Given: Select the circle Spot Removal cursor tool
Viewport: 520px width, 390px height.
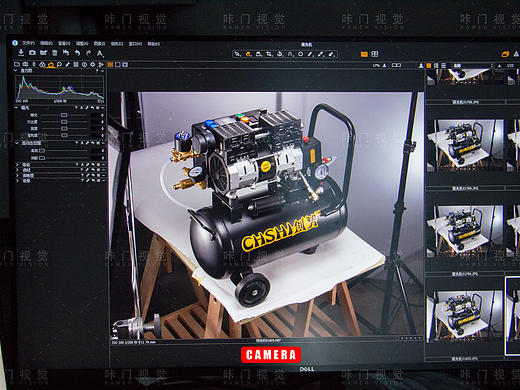Looking at the screenshot, I should 300,54.
